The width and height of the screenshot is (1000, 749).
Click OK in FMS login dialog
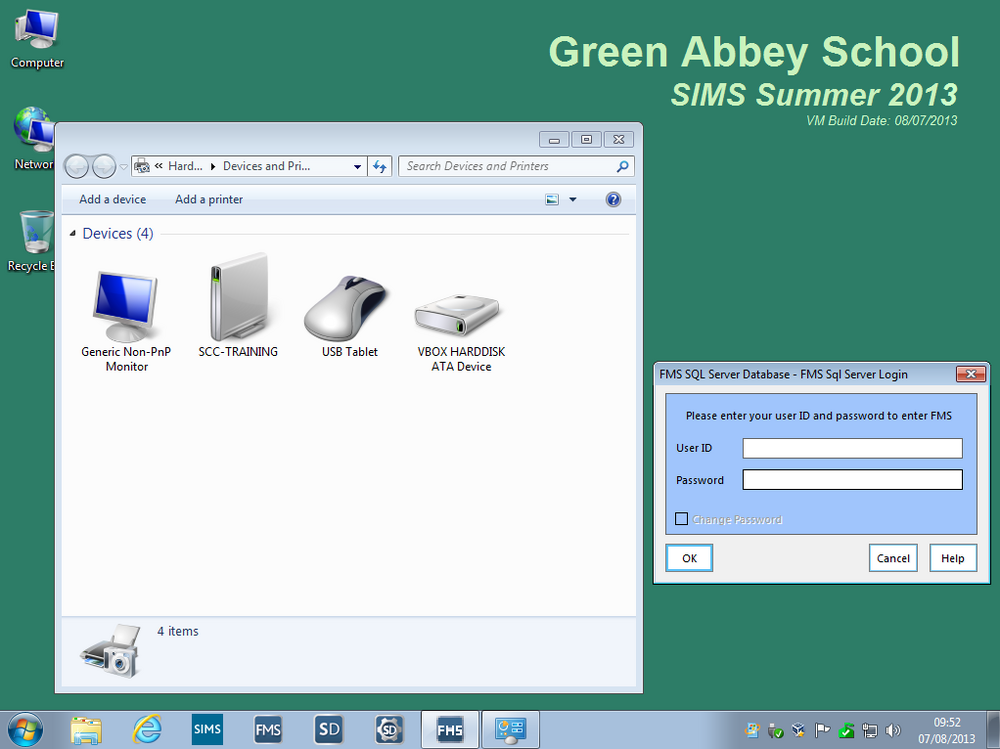[689, 558]
